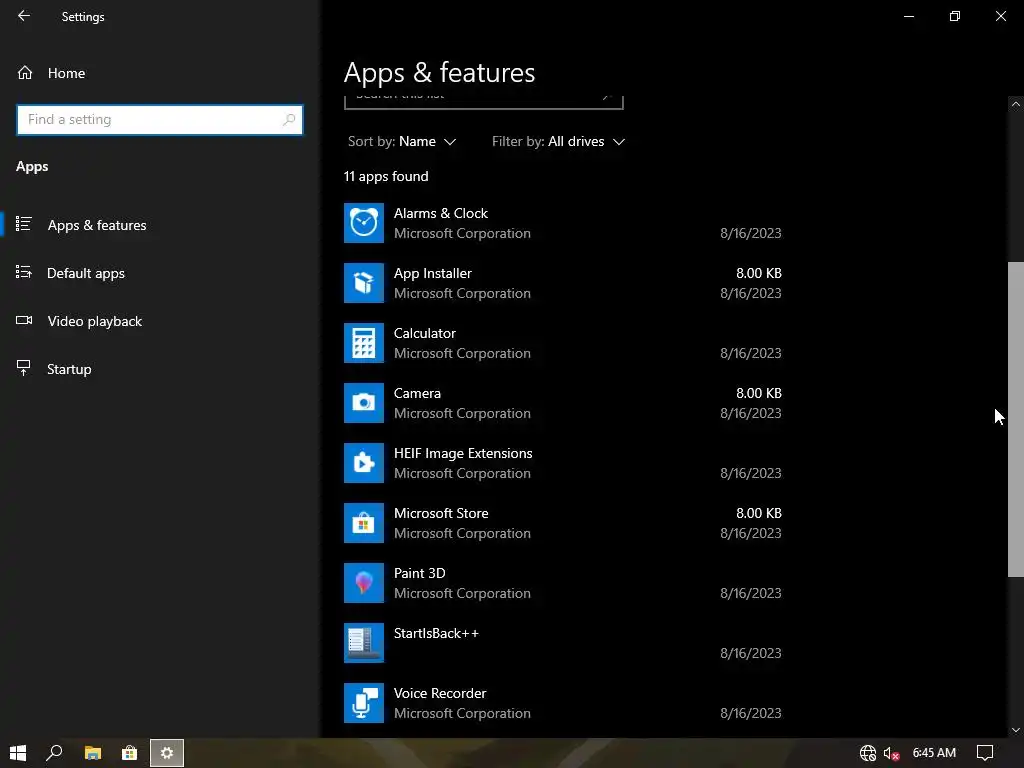Click the Video playback sidebar icon
The image size is (1024, 768).
(24, 320)
